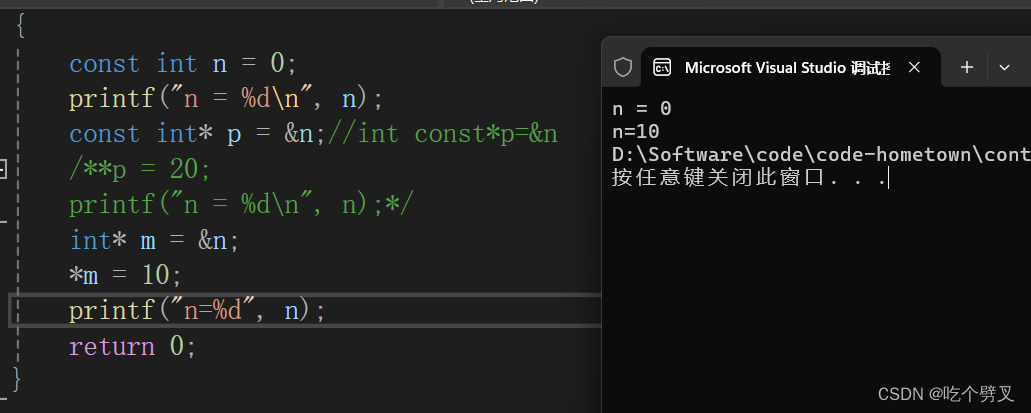Click the line '*m = 10;'

[x=125, y=276]
